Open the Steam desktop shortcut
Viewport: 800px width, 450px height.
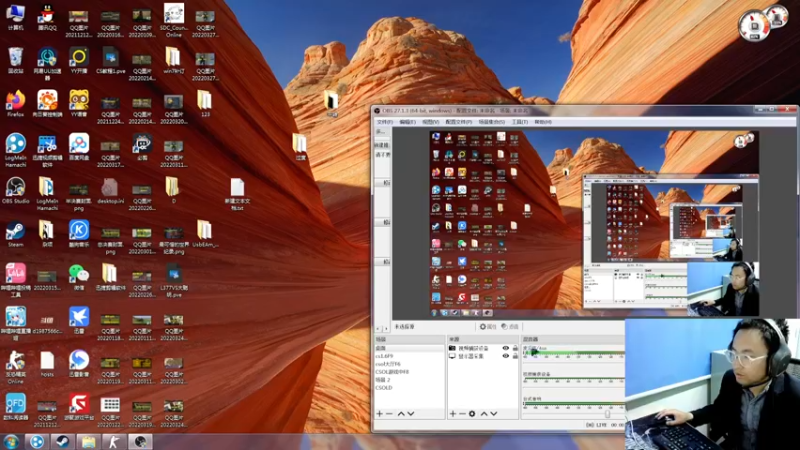pyautogui.click(x=15, y=234)
